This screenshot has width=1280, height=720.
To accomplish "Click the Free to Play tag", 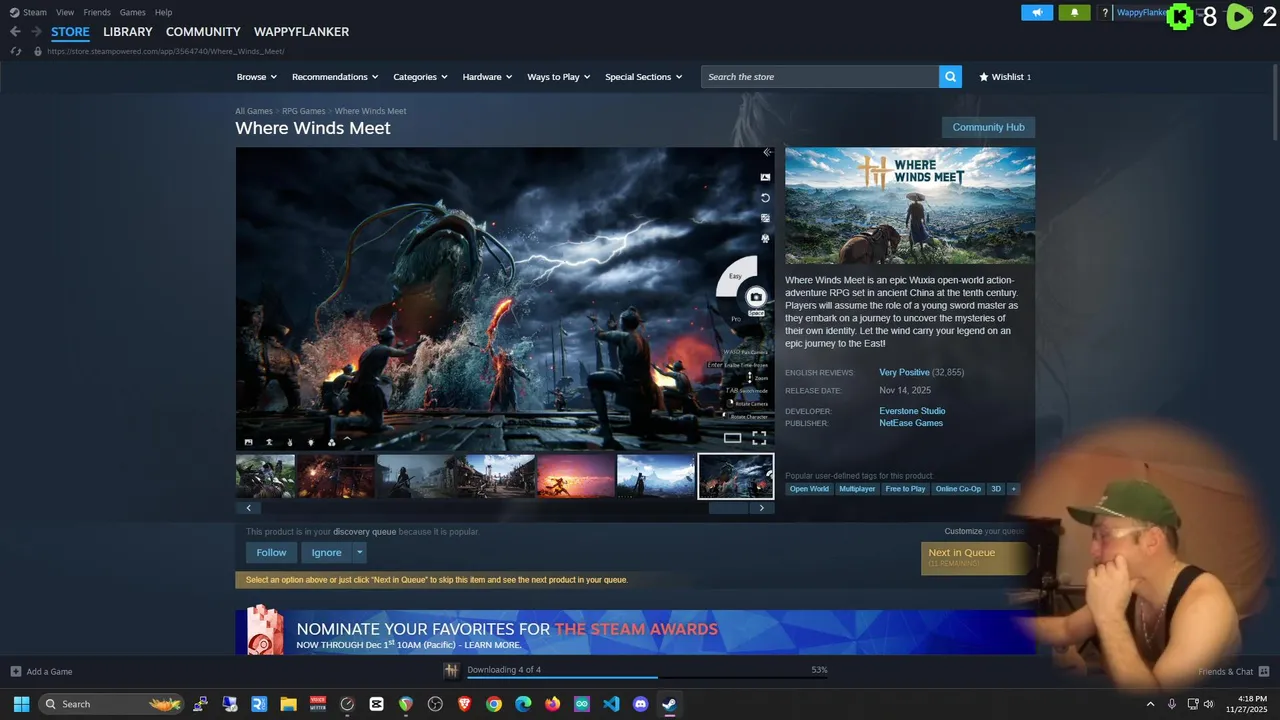I will [x=905, y=489].
